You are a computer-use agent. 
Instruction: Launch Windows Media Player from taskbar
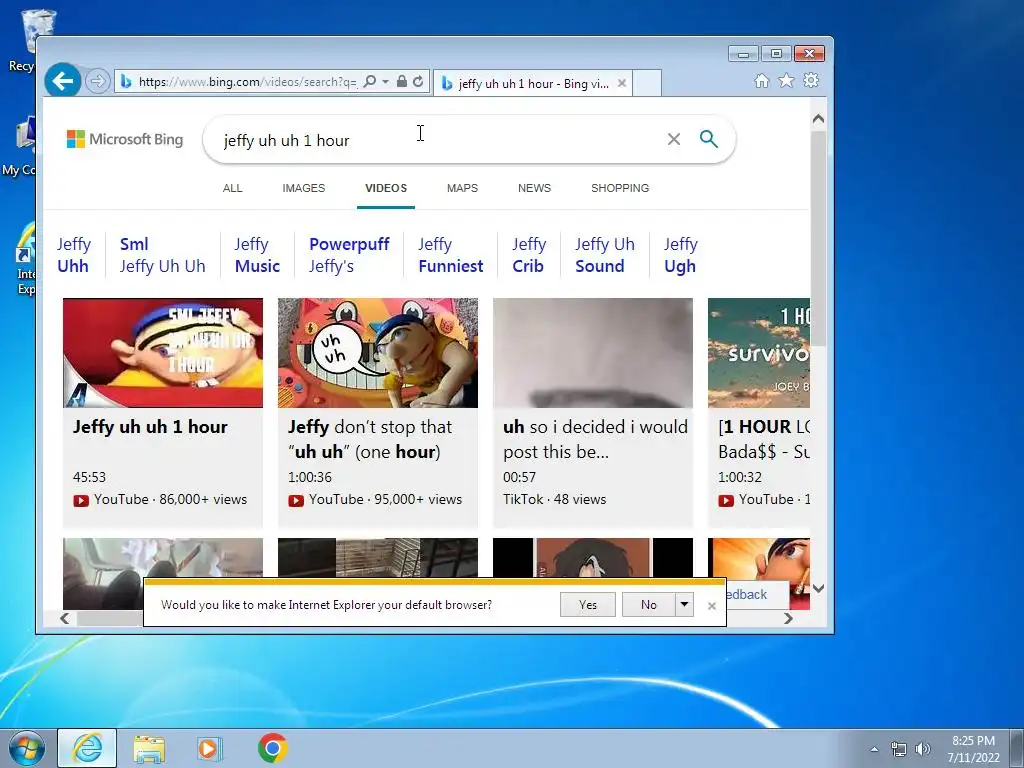point(209,748)
